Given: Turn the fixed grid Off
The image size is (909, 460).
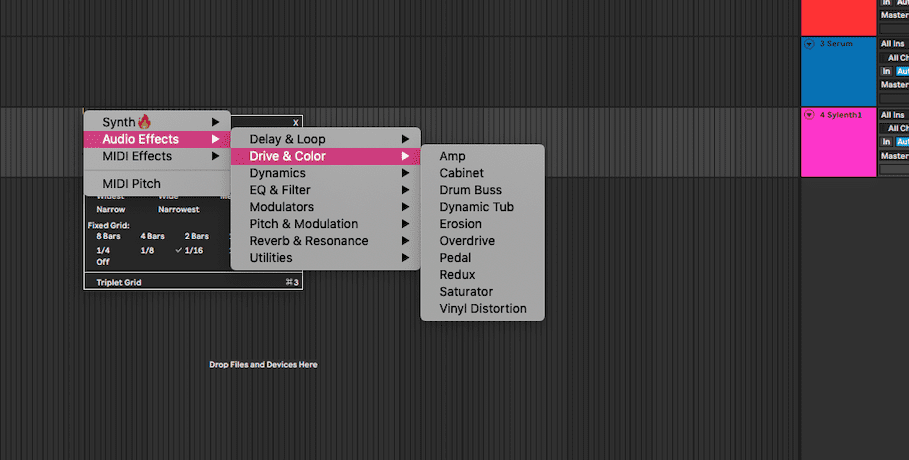Looking at the screenshot, I should 103,262.
